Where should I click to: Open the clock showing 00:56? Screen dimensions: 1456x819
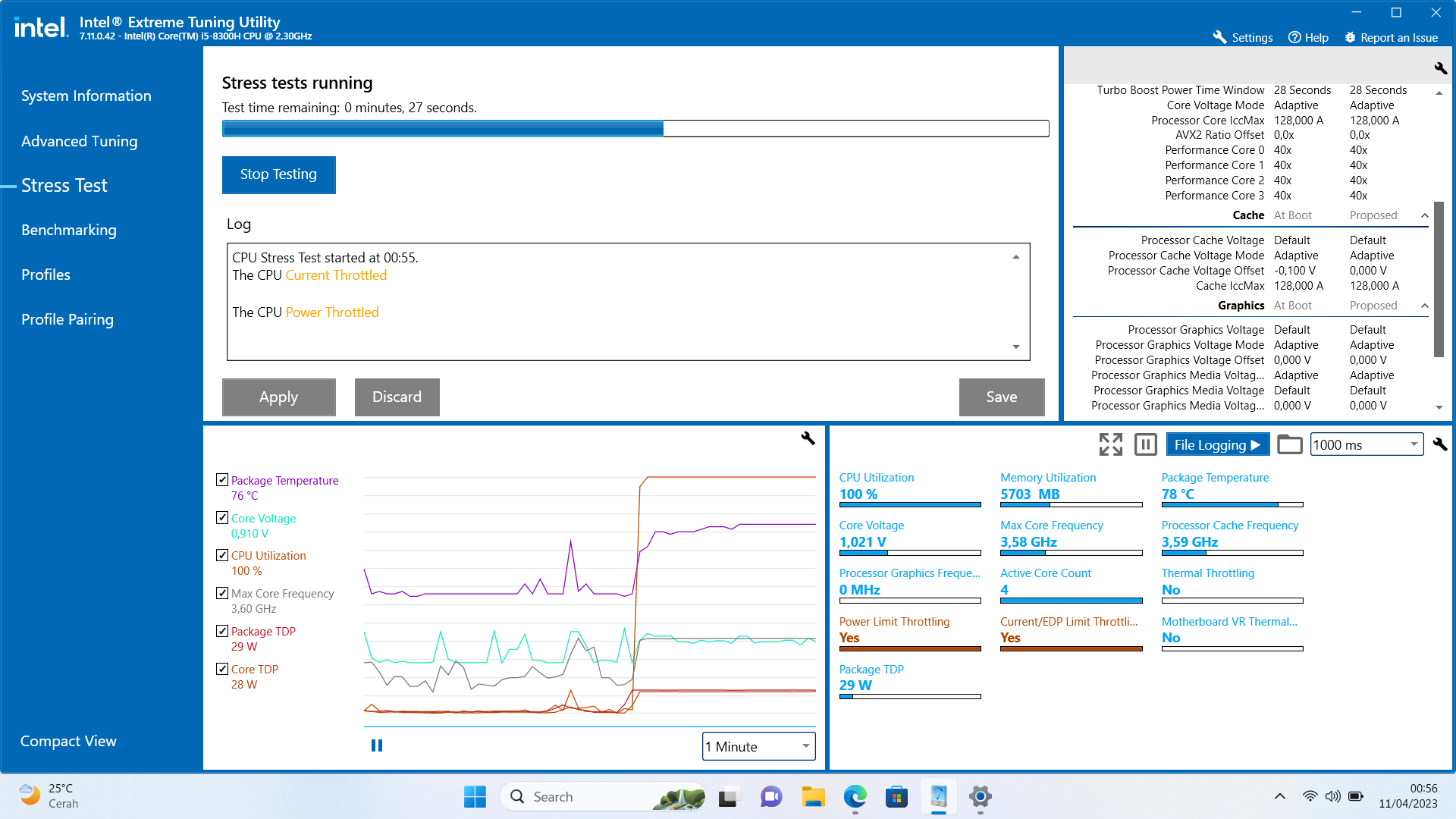click(x=1408, y=796)
